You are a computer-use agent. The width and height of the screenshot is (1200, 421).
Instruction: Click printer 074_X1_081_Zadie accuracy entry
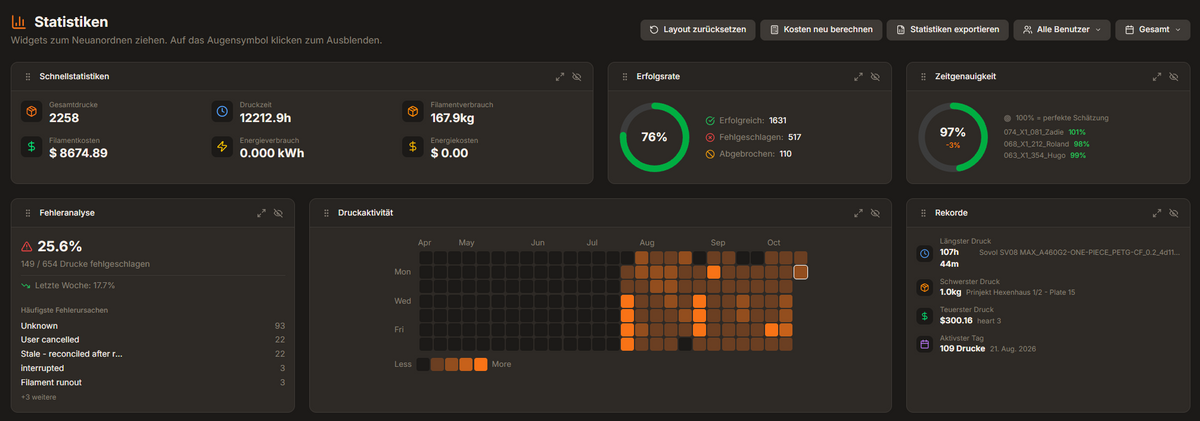pos(1044,131)
